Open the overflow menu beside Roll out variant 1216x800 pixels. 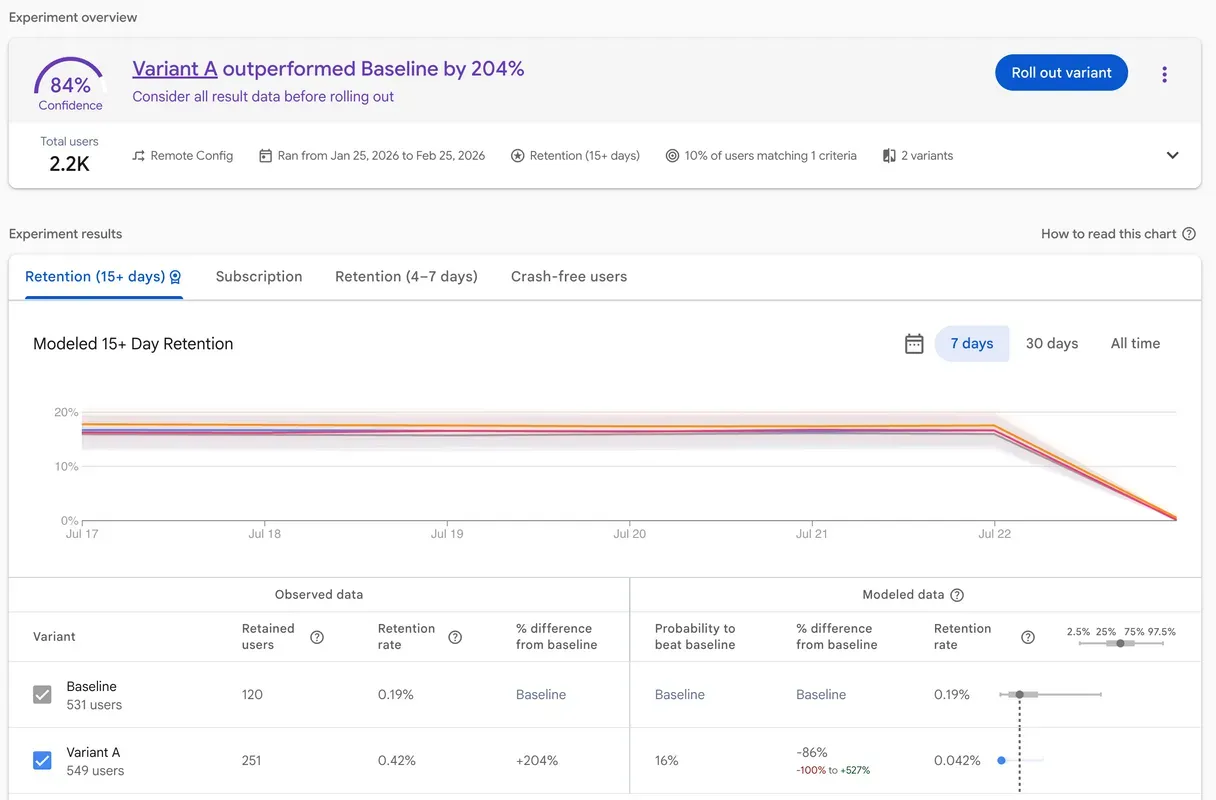(x=1164, y=73)
